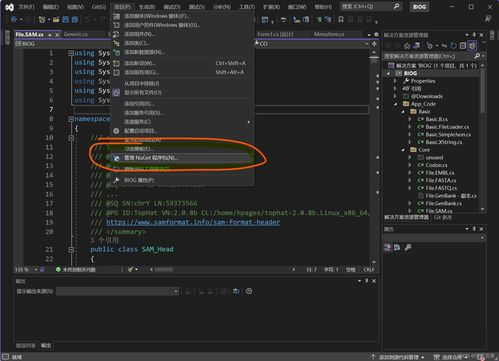Click add to source control in status bar

398,357
